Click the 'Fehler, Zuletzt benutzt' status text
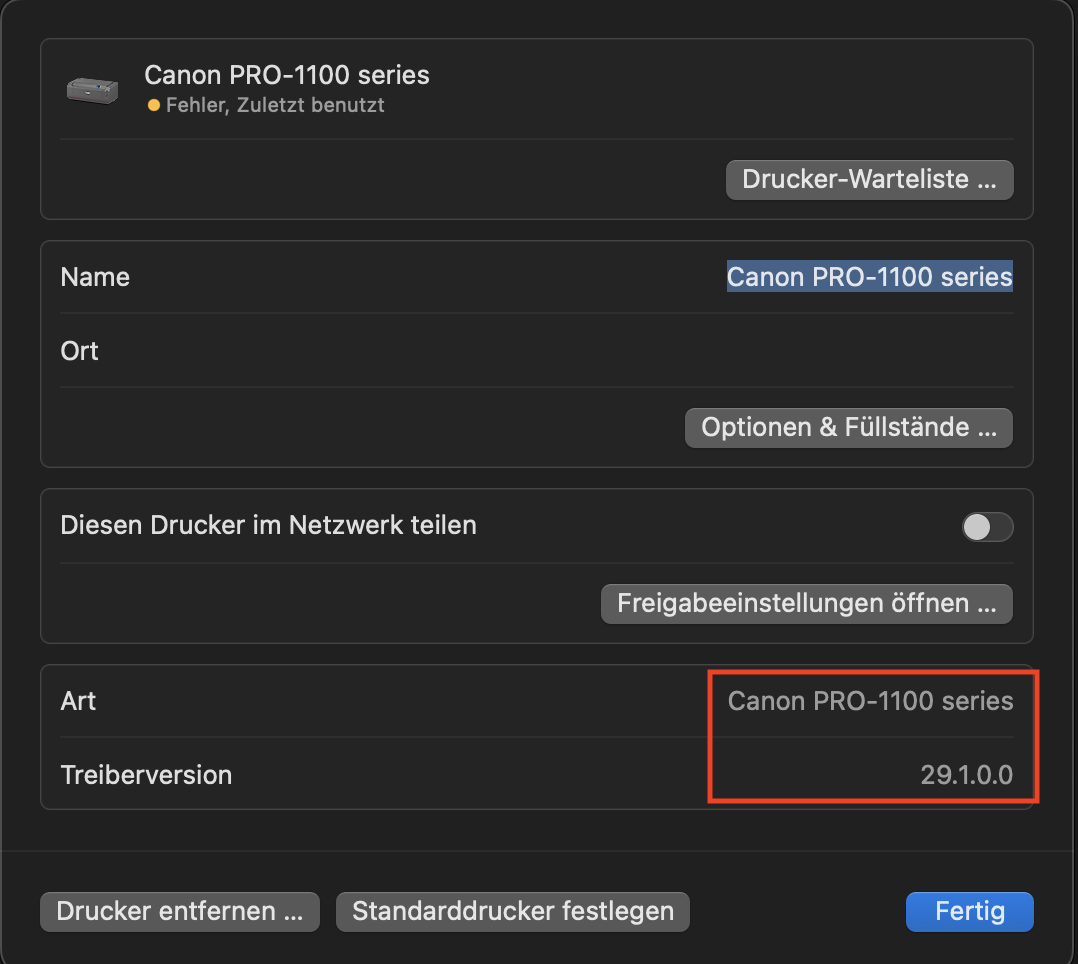Image resolution: width=1078 pixels, height=964 pixels. coord(275,105)
